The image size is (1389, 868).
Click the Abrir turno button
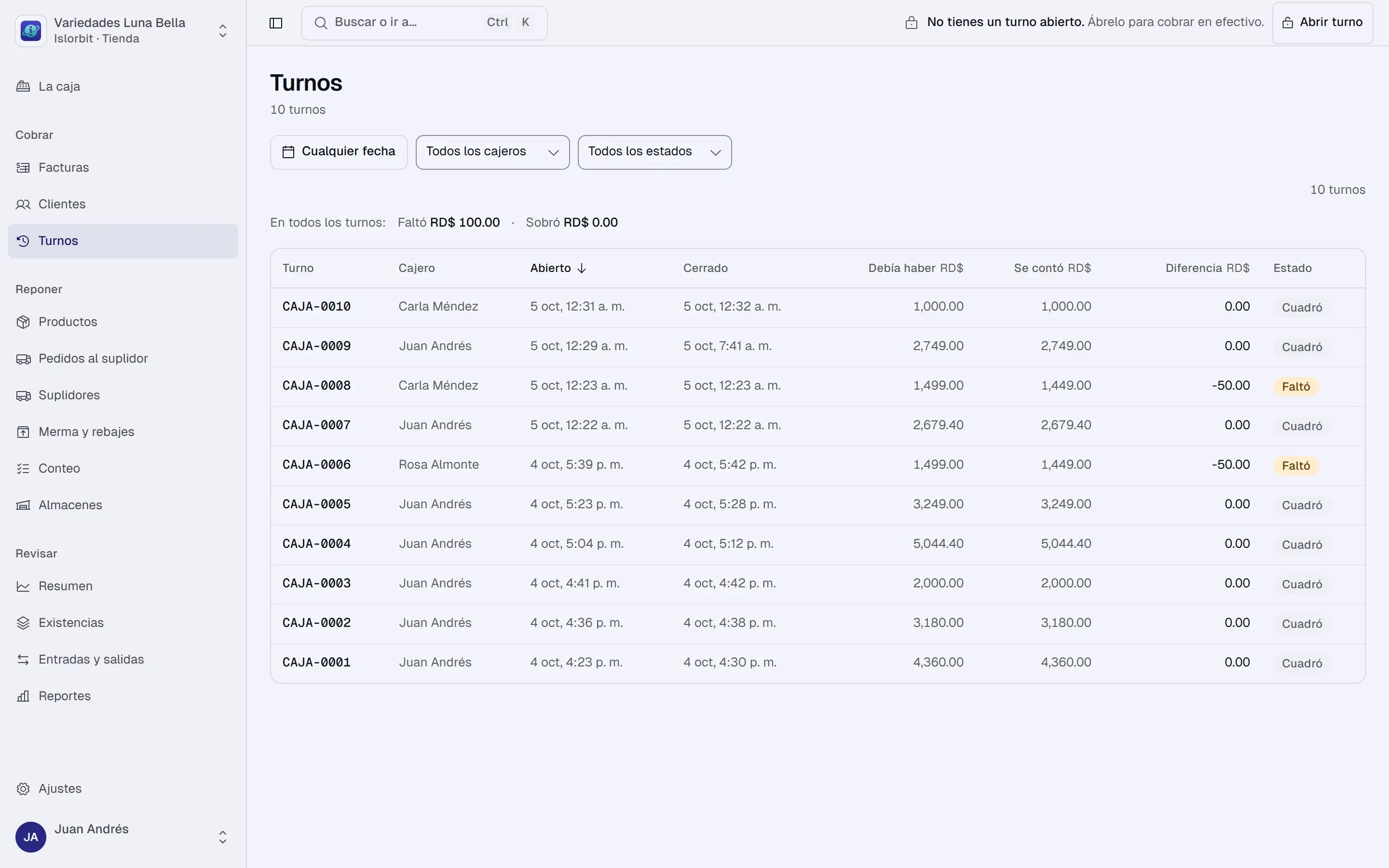[1322, 23]
